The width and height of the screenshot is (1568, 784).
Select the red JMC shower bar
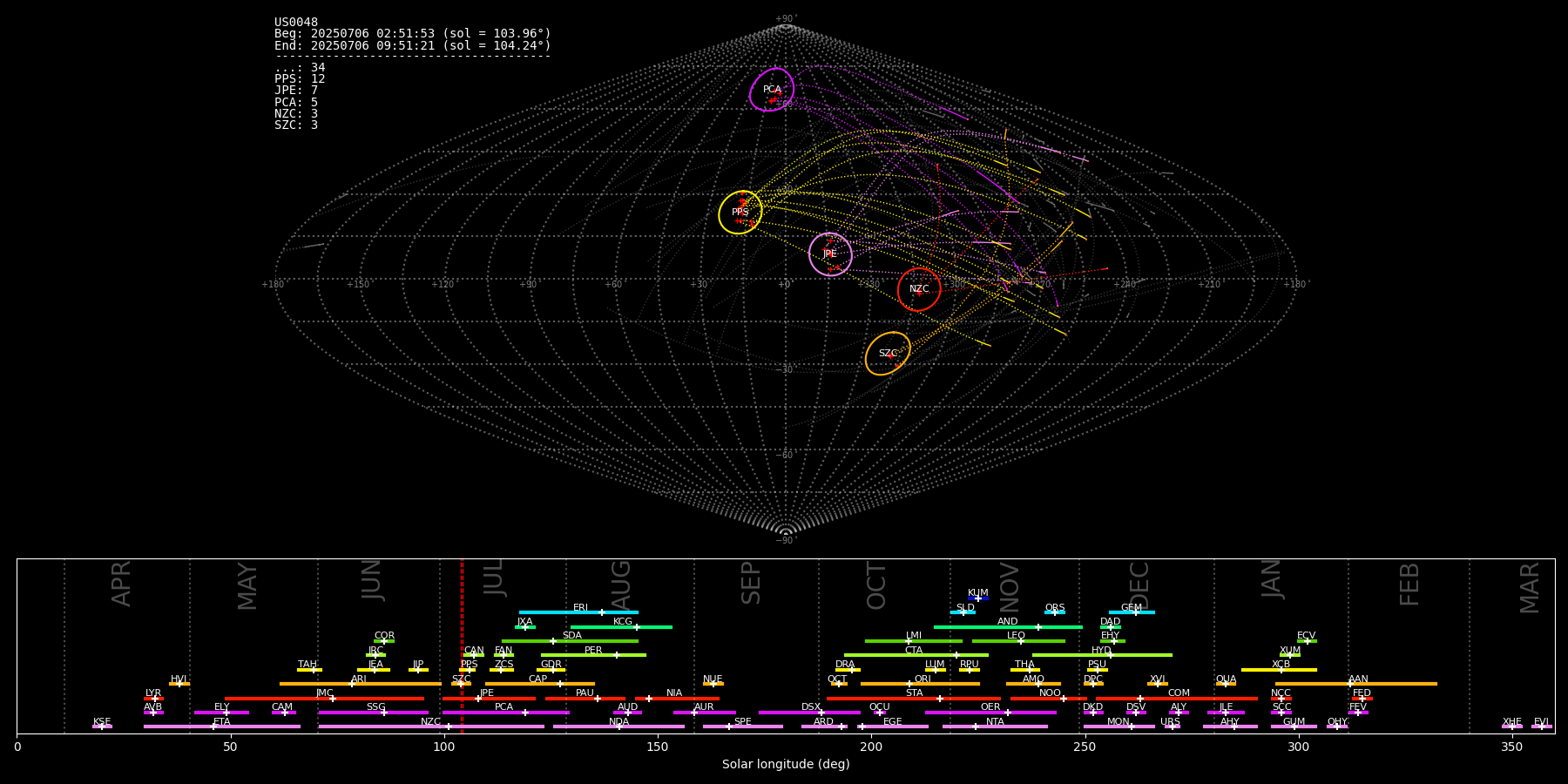coord(325,699)
